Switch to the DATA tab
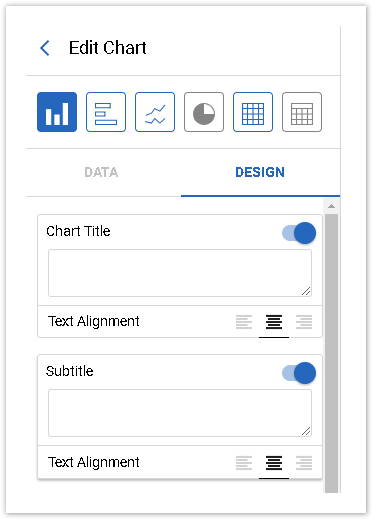This screenshot has width=372, height=519. click(x=101, y=172)
